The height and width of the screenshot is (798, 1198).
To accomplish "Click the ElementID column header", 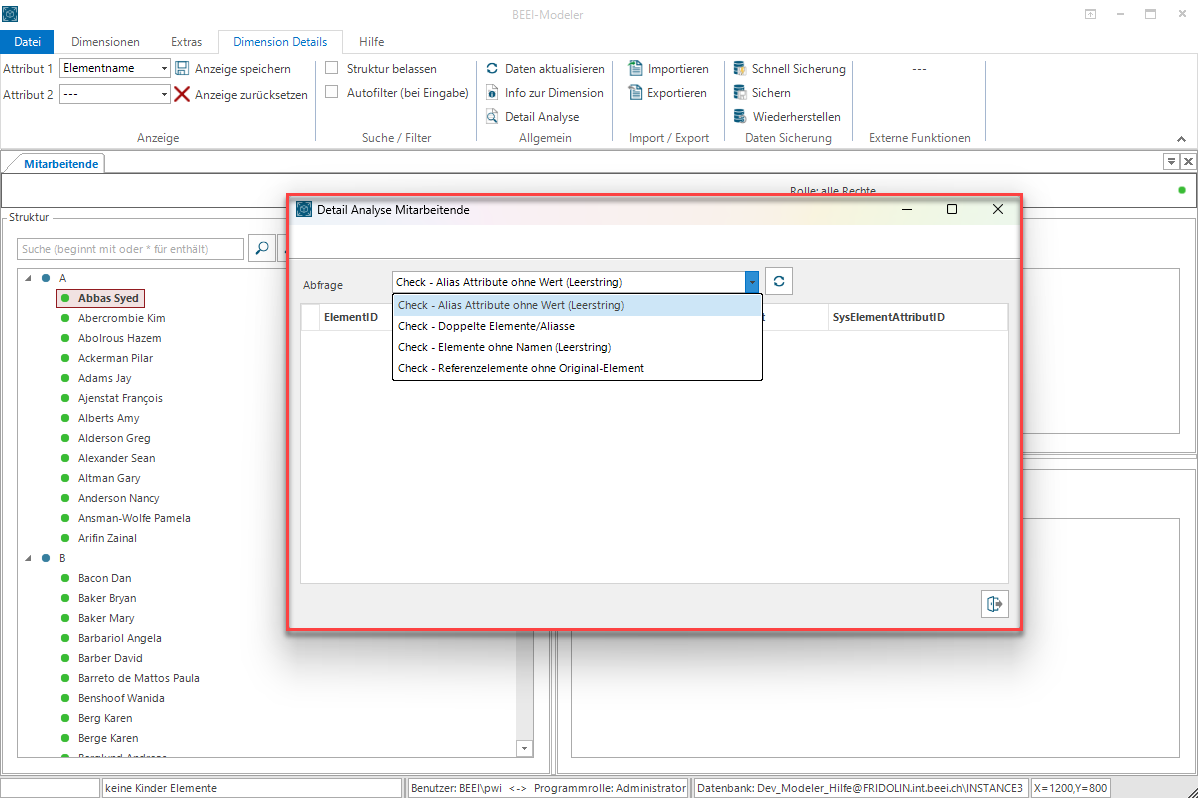I will [x=351, y=317].
